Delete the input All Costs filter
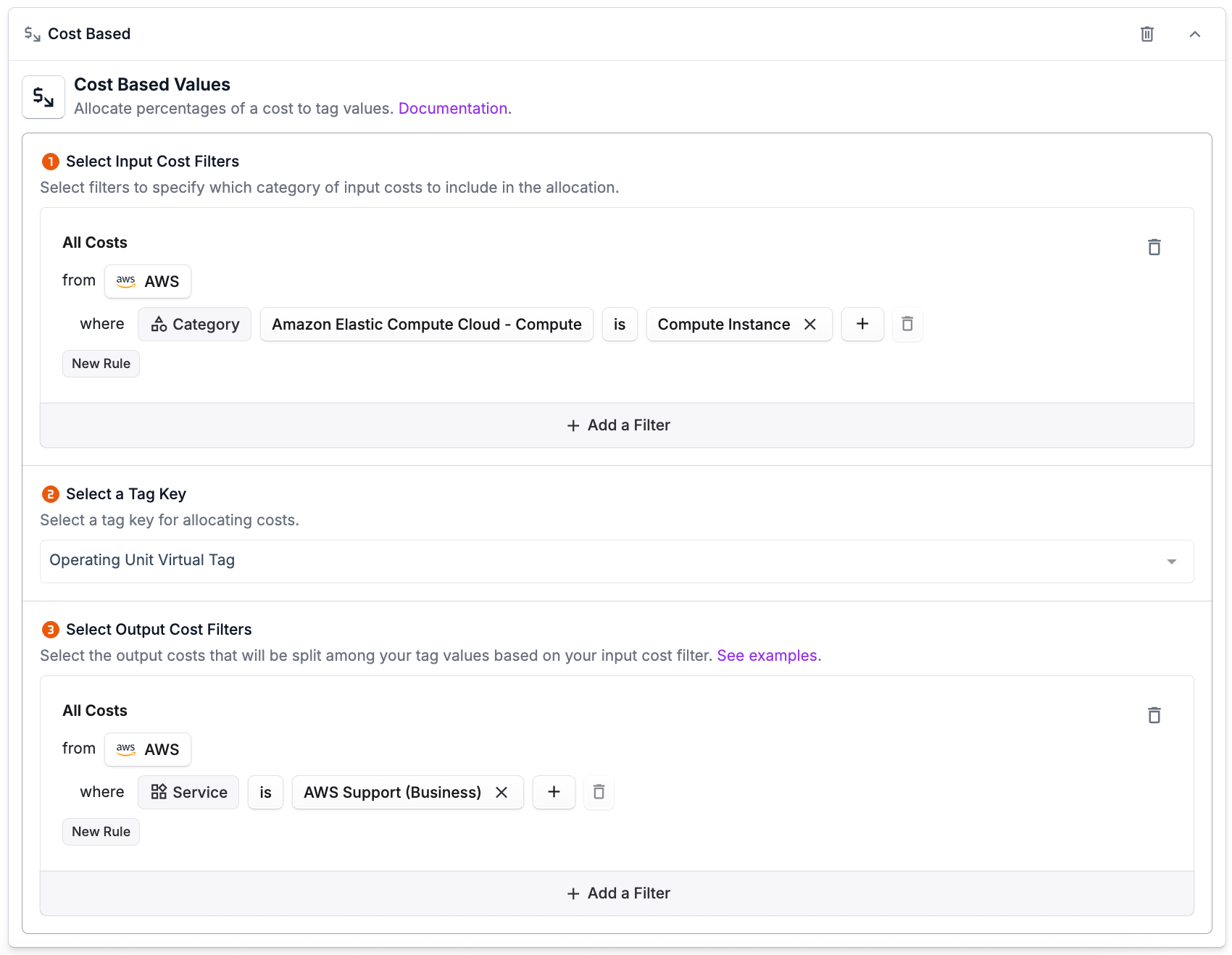 pos(1154,248)
